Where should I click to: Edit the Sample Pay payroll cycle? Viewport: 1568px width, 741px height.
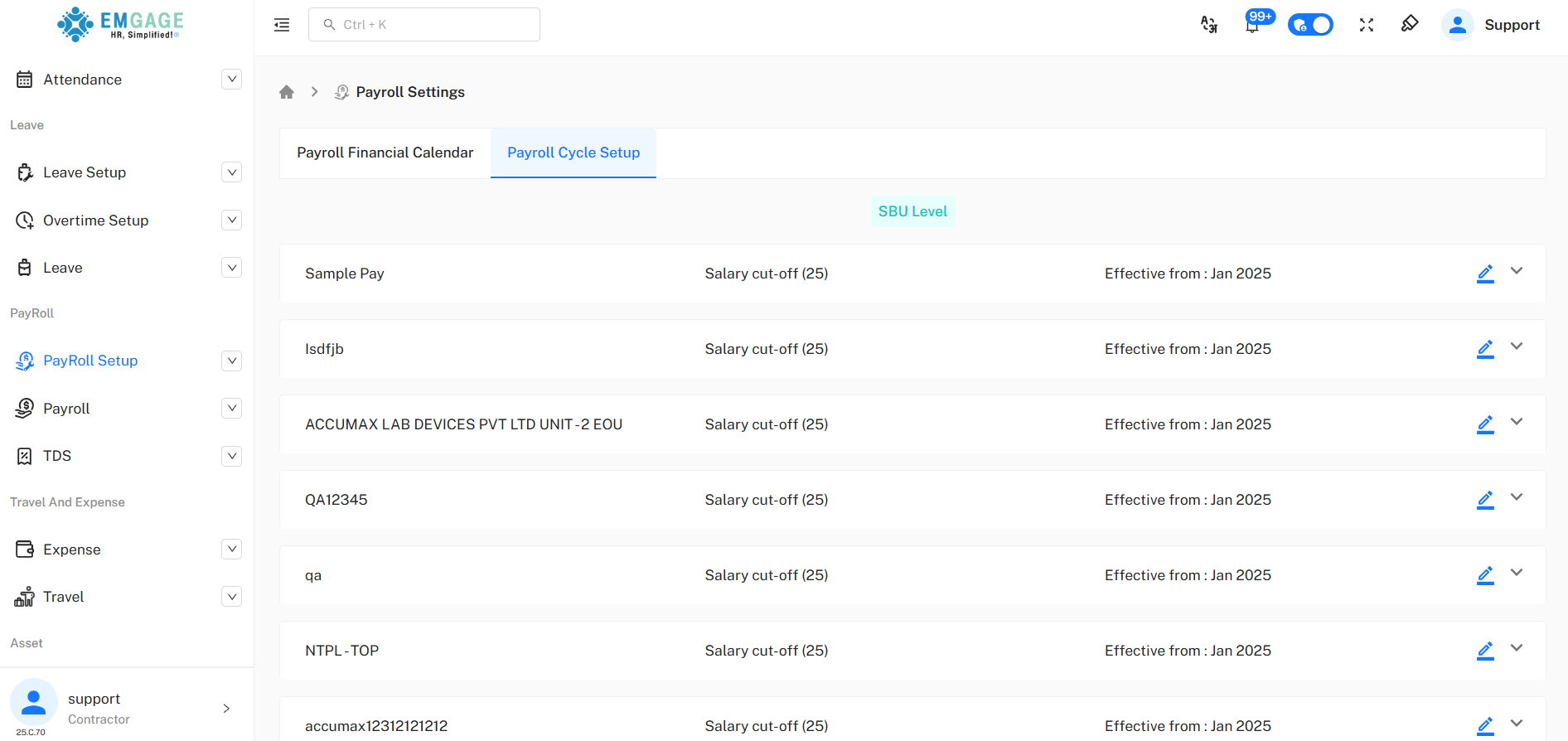[1485, 274]
